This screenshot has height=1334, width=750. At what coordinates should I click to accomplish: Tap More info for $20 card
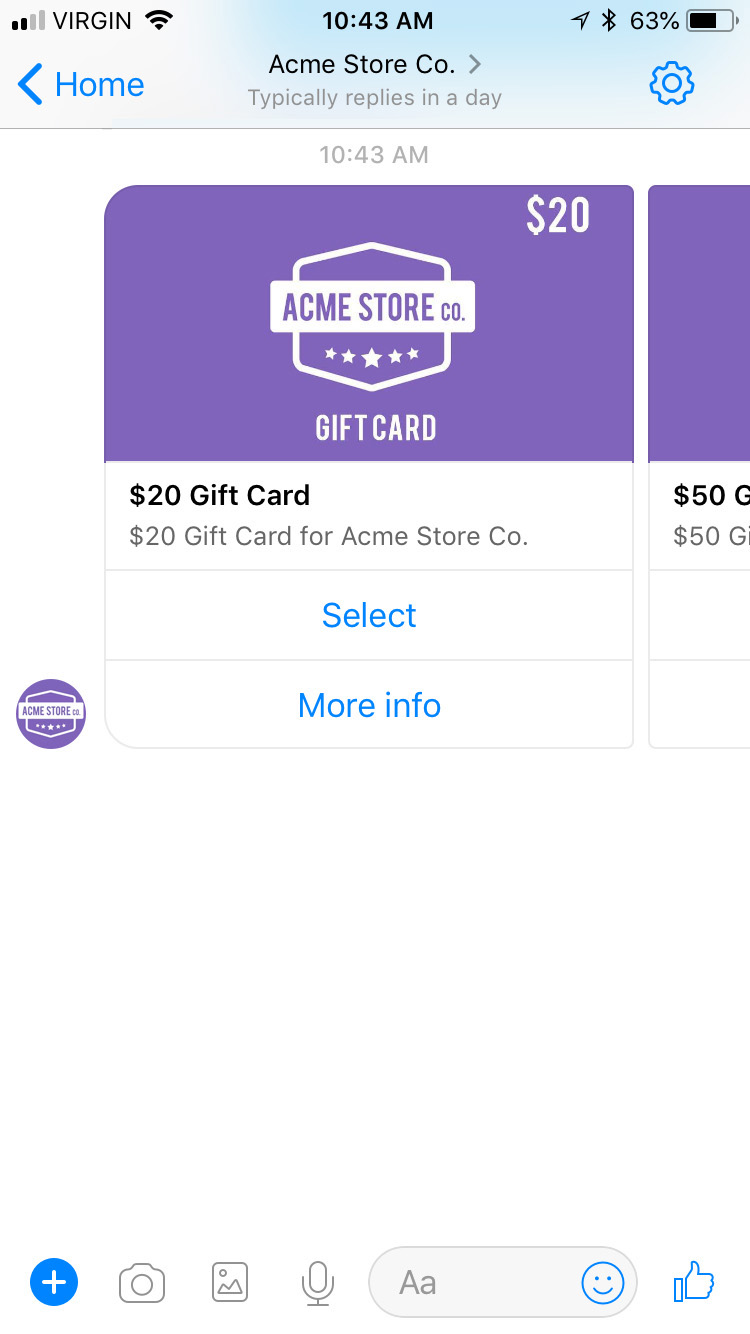point(369,705)
